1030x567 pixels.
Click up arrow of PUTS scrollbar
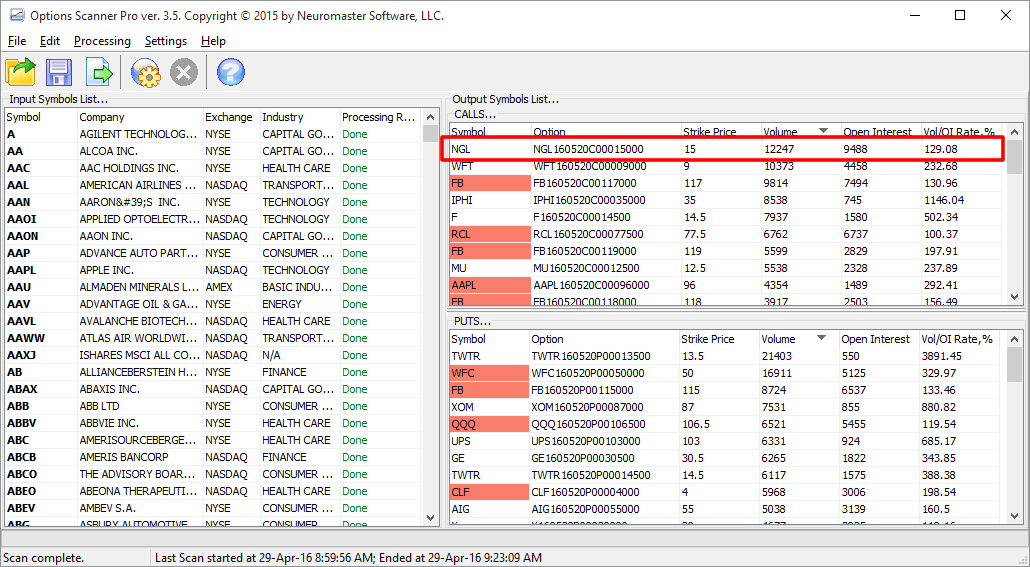click(1014, 339)
